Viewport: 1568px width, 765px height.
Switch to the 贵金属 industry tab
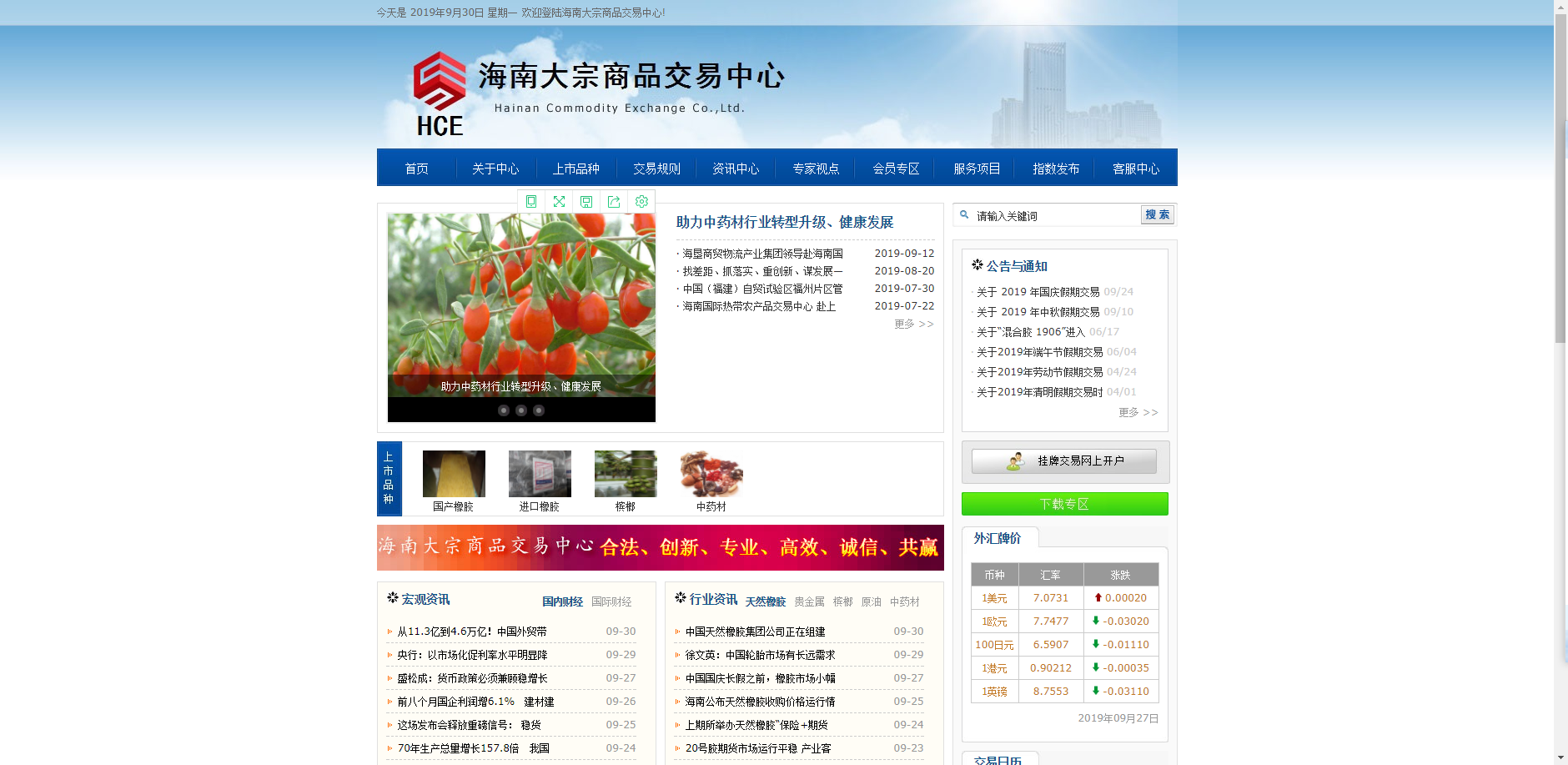pyautogui.click(x=809, y=601)
